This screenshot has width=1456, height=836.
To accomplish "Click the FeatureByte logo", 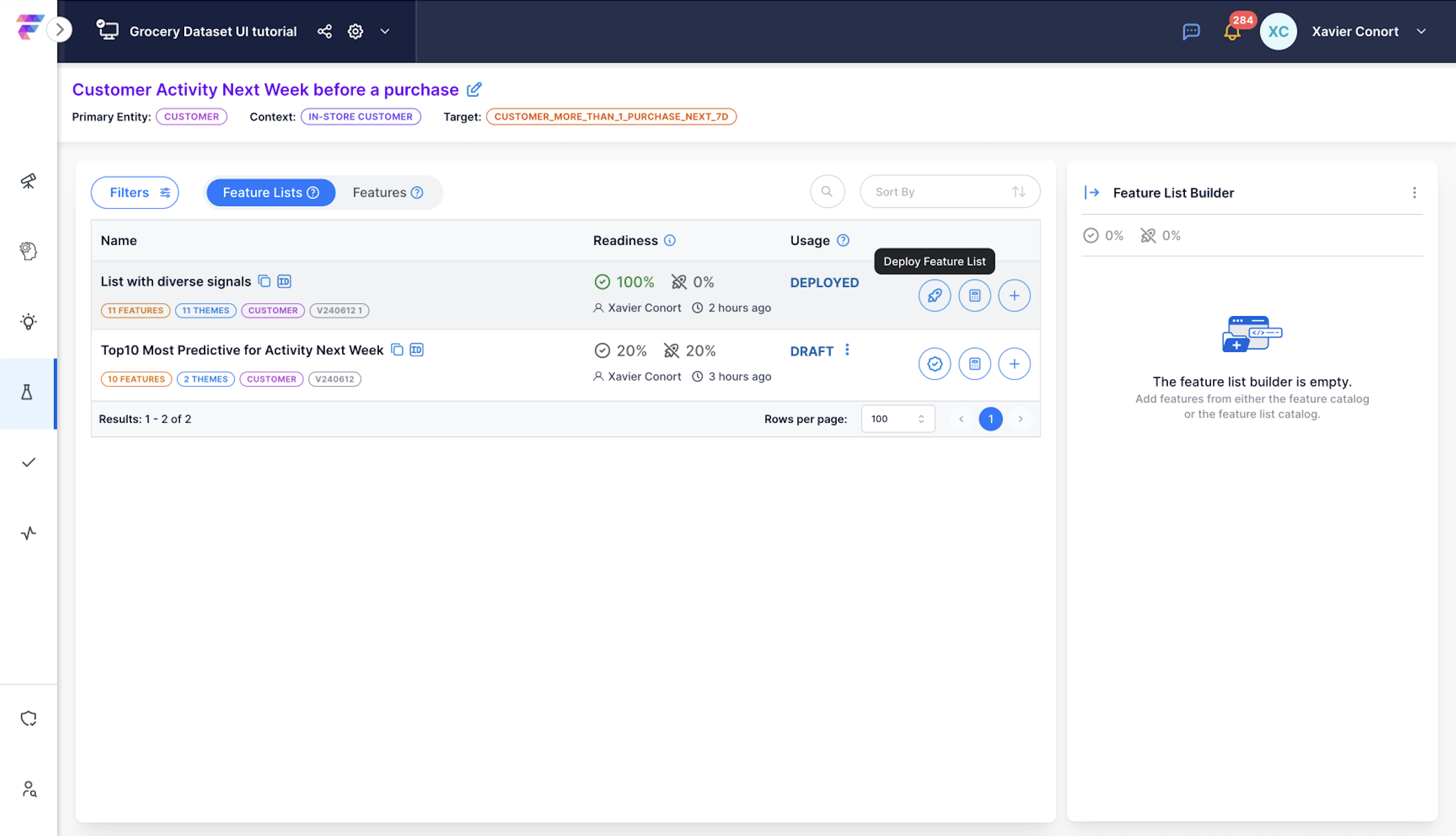I will tap(30, 27).
